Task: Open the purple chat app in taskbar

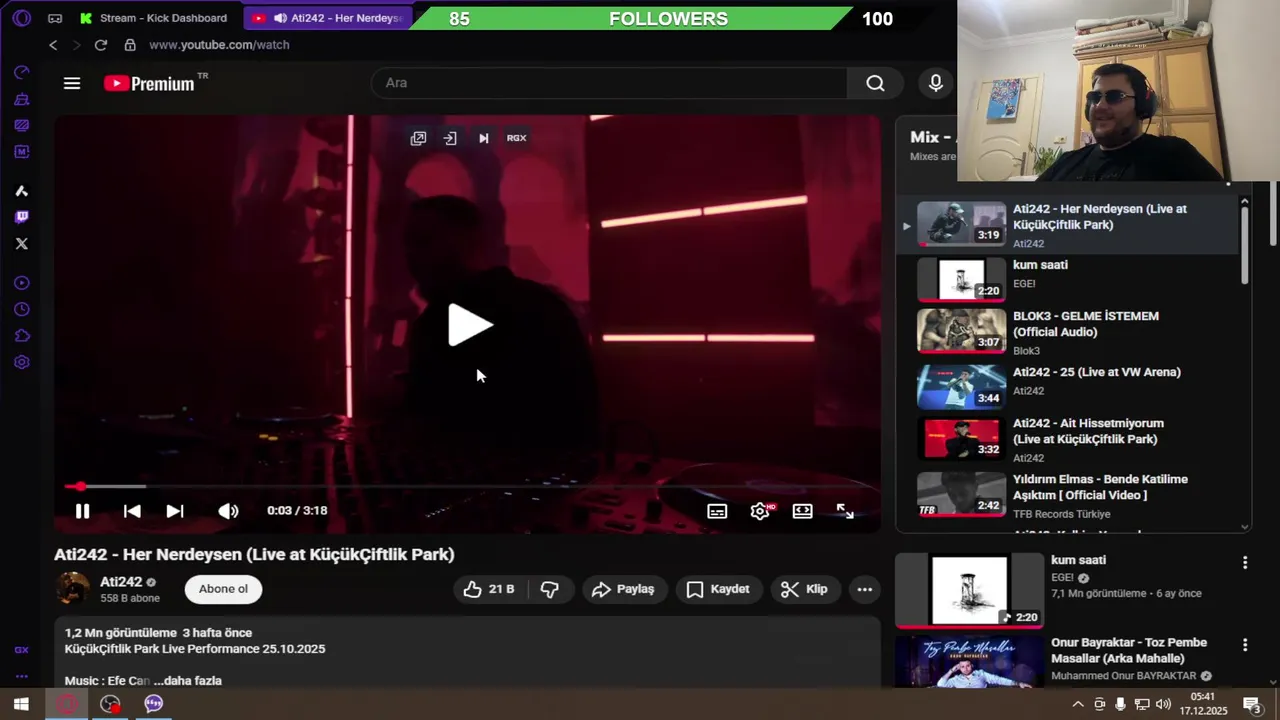Action: tap(153, 704)
